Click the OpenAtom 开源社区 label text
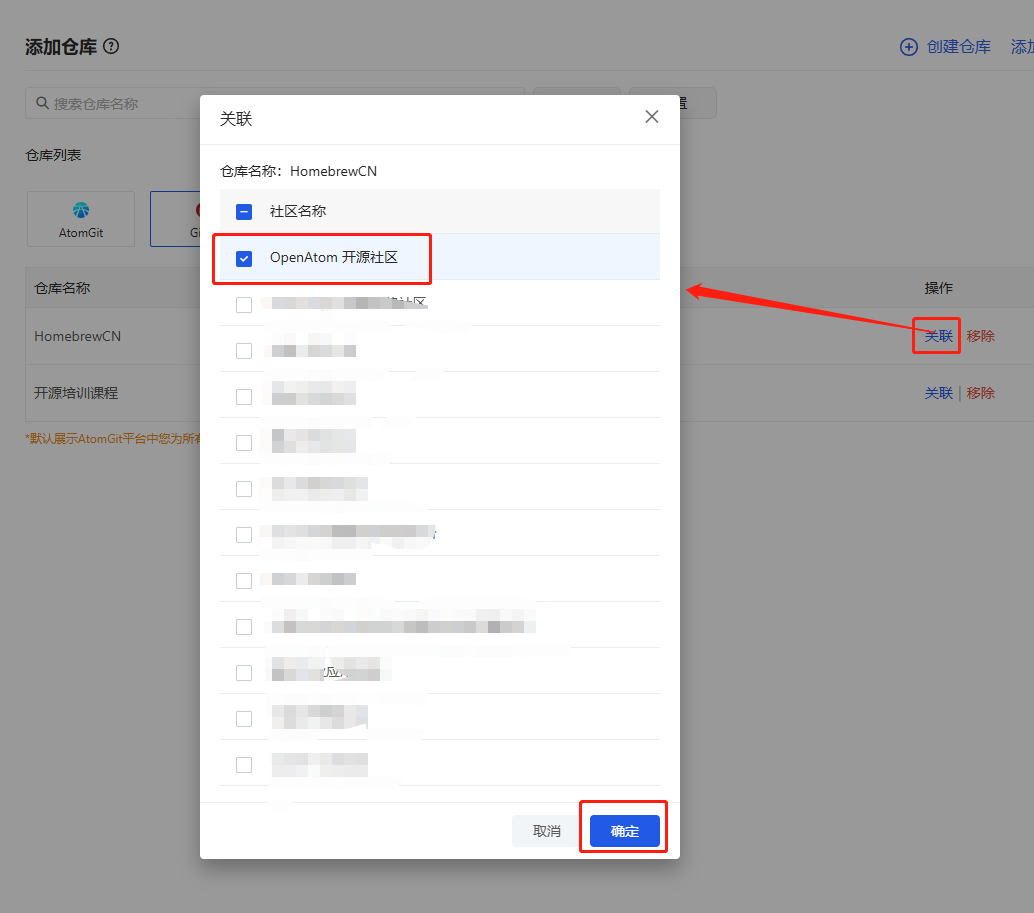This screenshot has height=913, width=1034. [334, 257]
